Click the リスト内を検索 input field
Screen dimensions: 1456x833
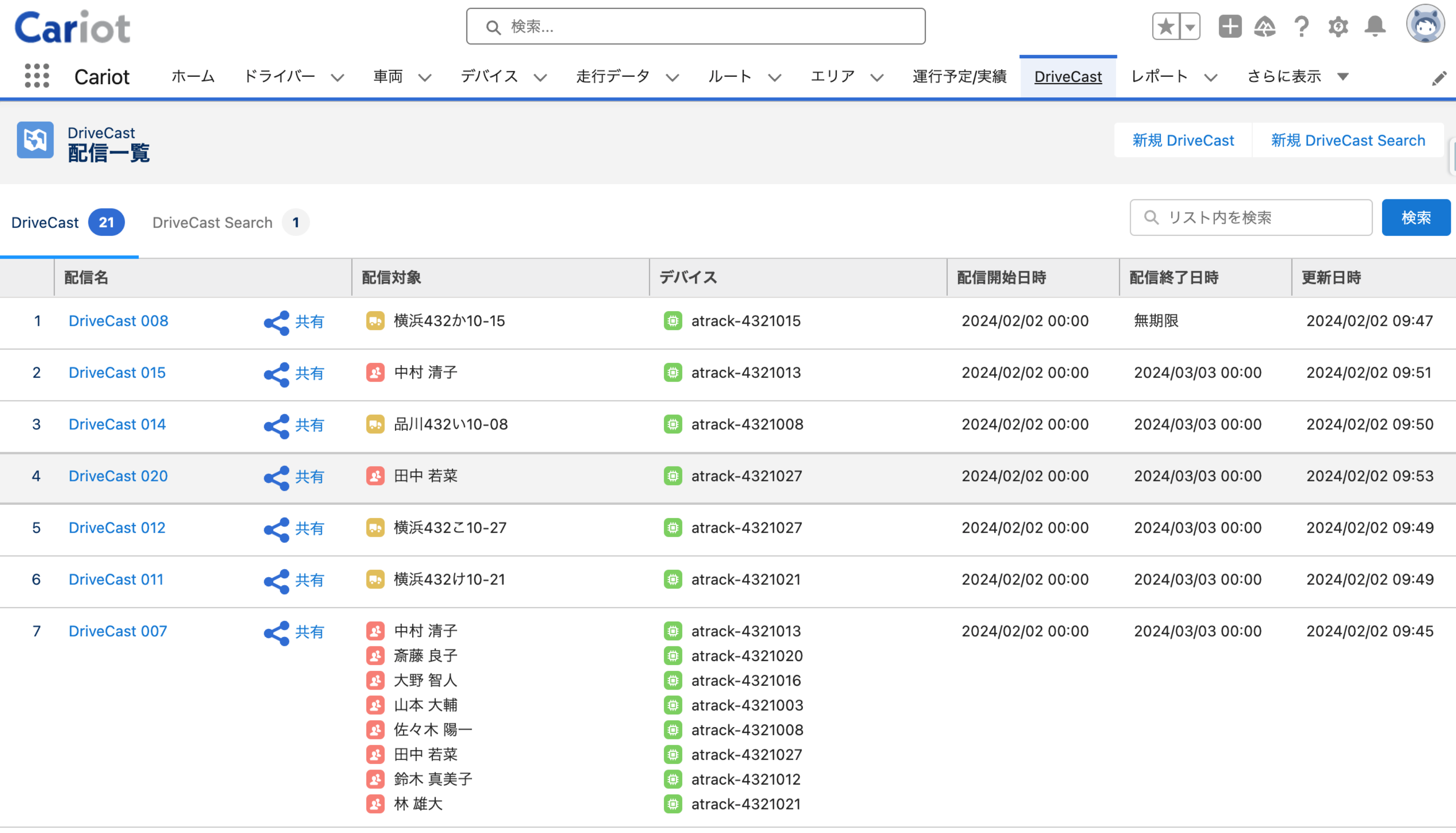coord(1251,217)
